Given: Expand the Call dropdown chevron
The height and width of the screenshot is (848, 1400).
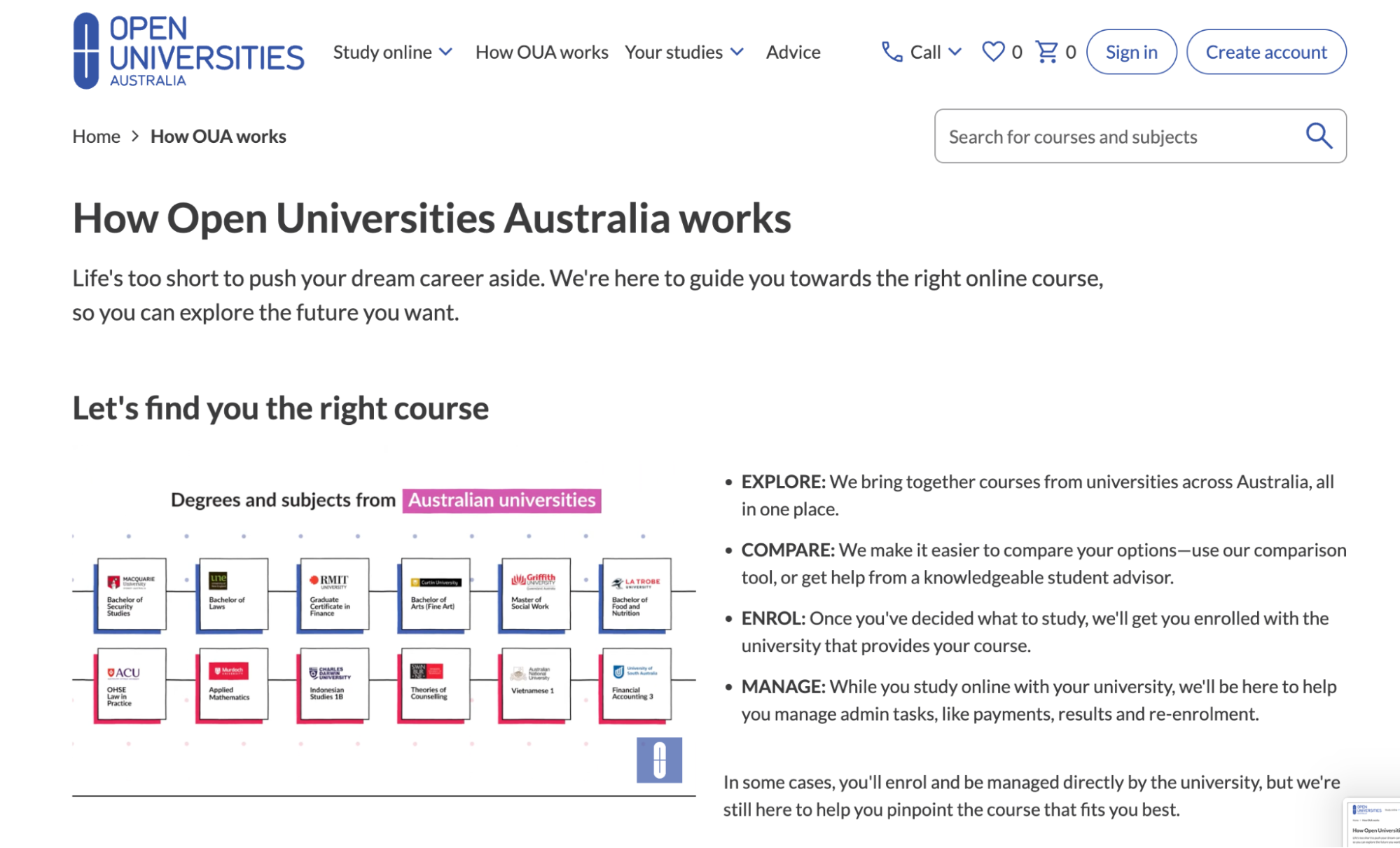Looking at the screenshot, I should click(955, 53).
